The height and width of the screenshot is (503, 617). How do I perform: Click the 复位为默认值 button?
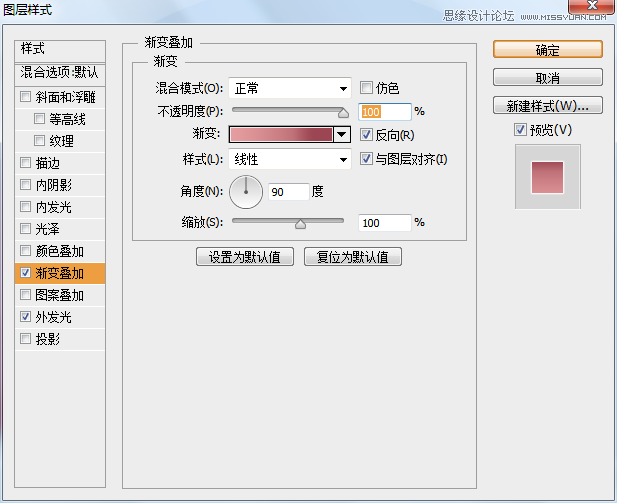click(x=353, y=257)
